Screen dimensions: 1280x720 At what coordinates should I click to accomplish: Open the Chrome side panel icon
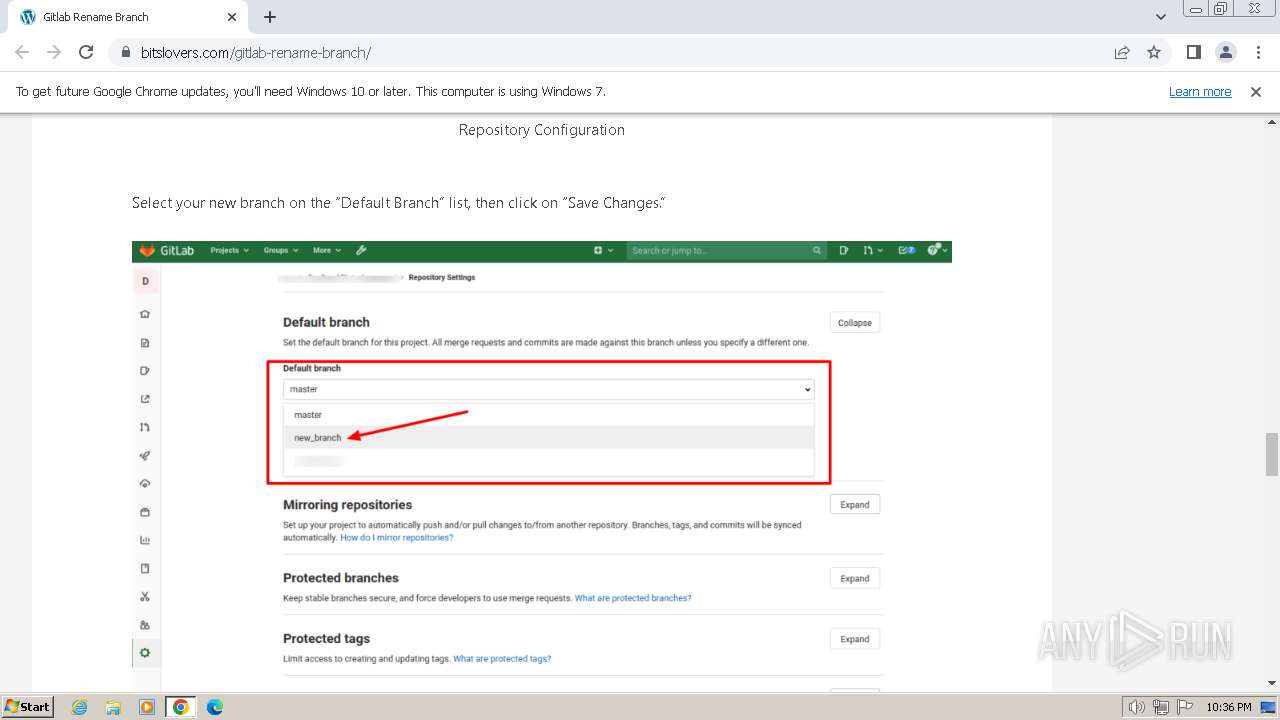pos(1193,52)
